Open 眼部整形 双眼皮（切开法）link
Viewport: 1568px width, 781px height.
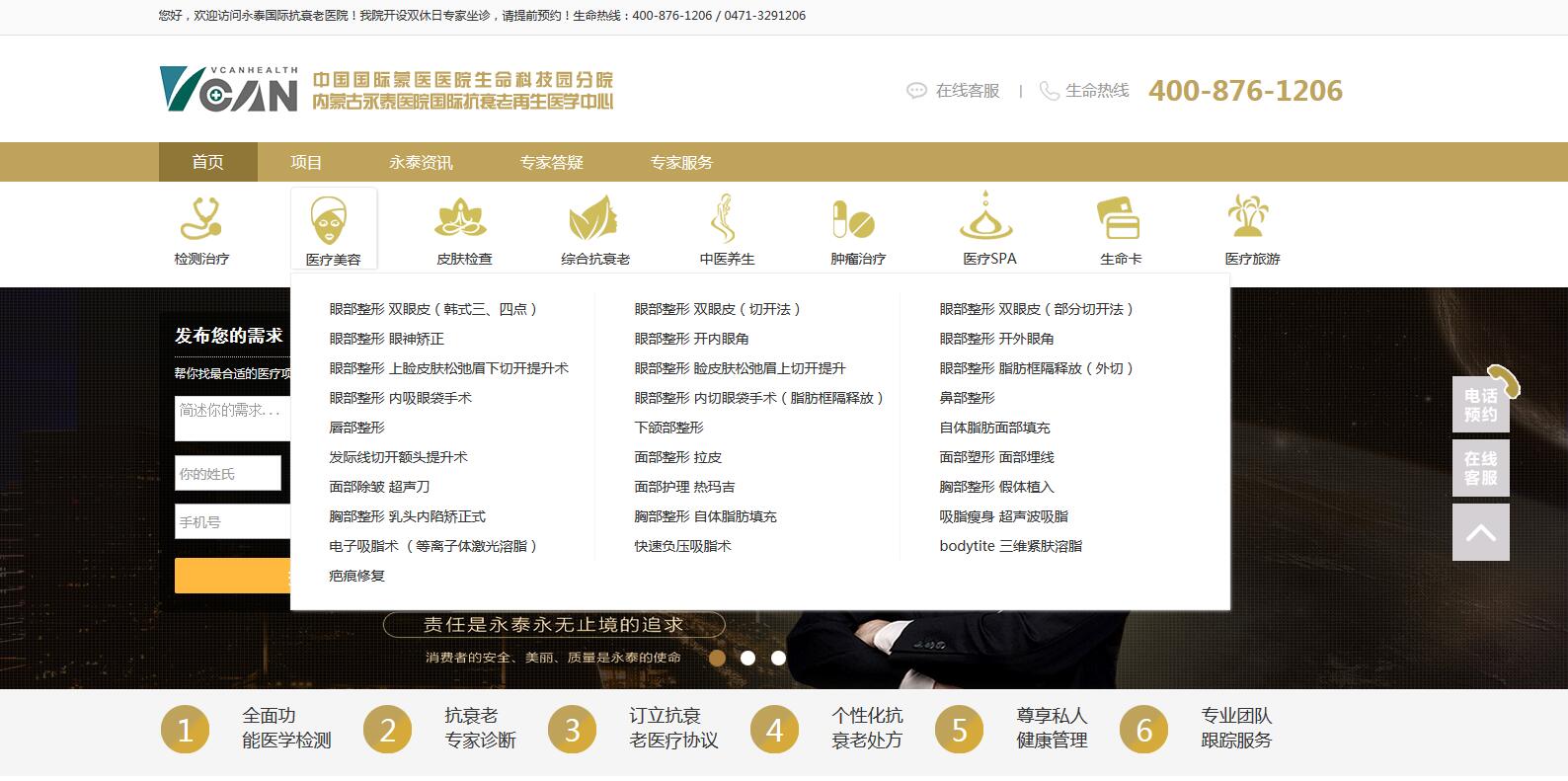click(719, 309)
